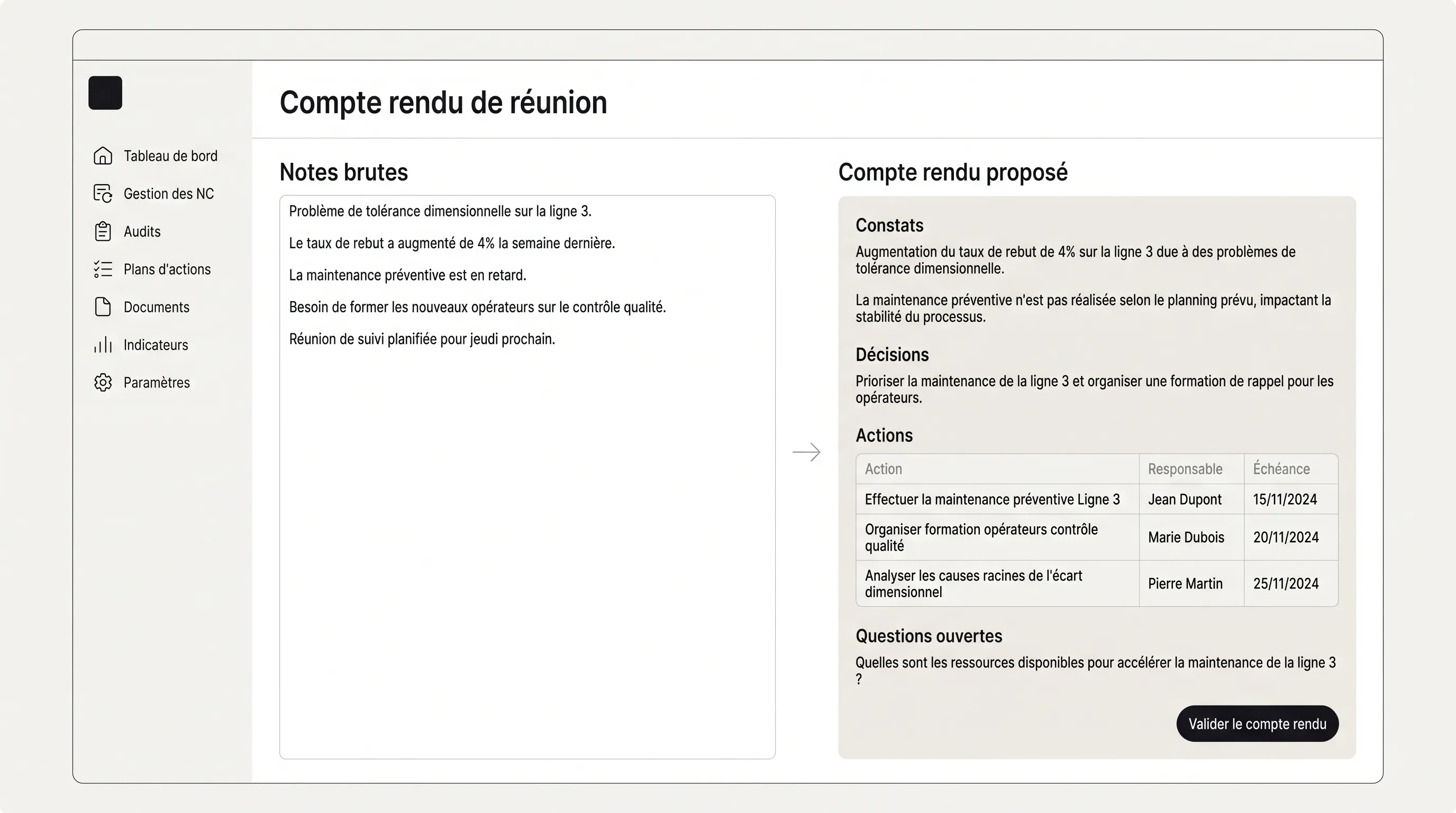Open the Documents label in sidebar
Screen dimensions: 1456x813
click(156, 308)
